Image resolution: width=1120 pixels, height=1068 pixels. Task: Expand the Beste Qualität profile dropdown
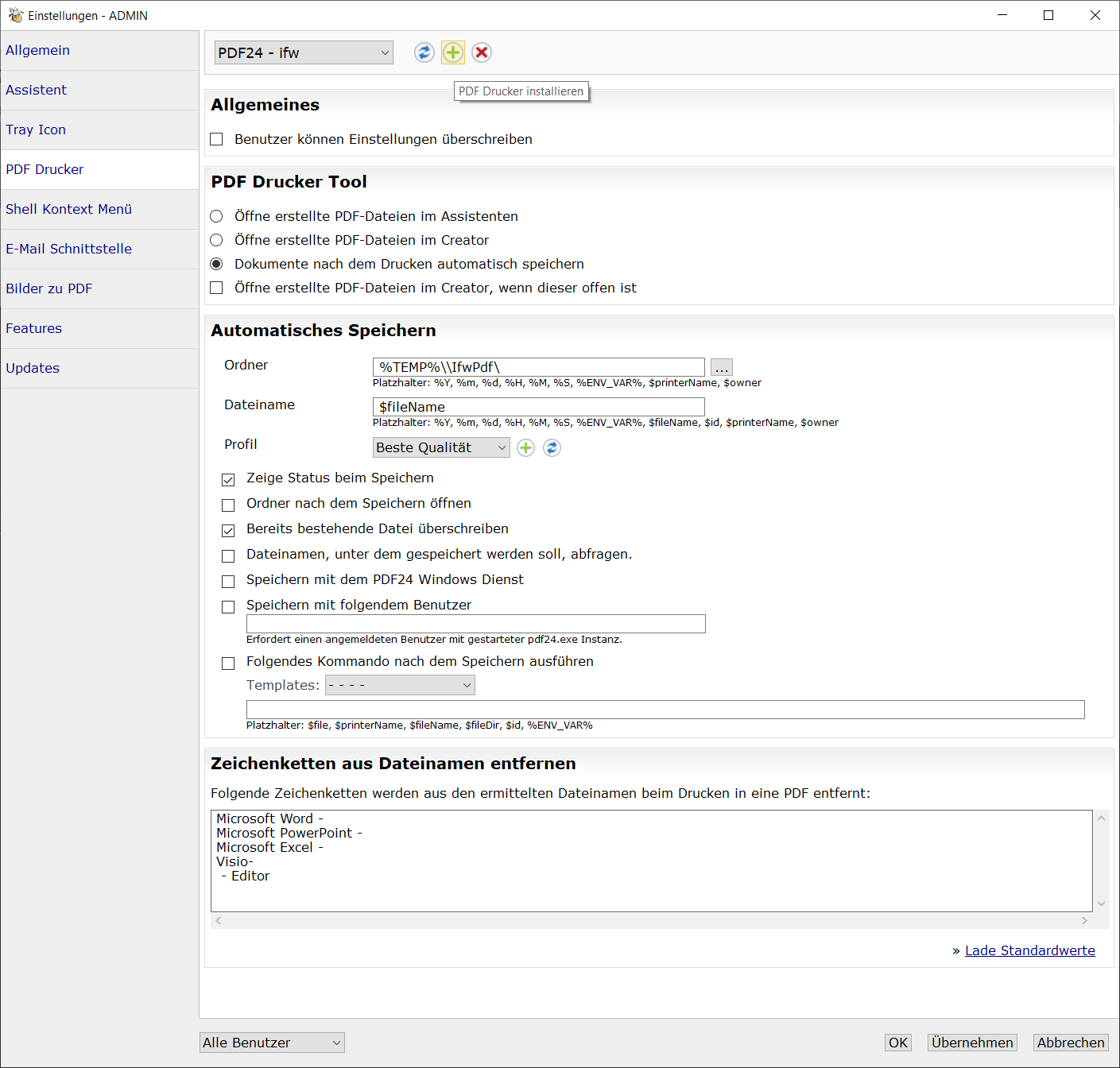click(441, 448)
